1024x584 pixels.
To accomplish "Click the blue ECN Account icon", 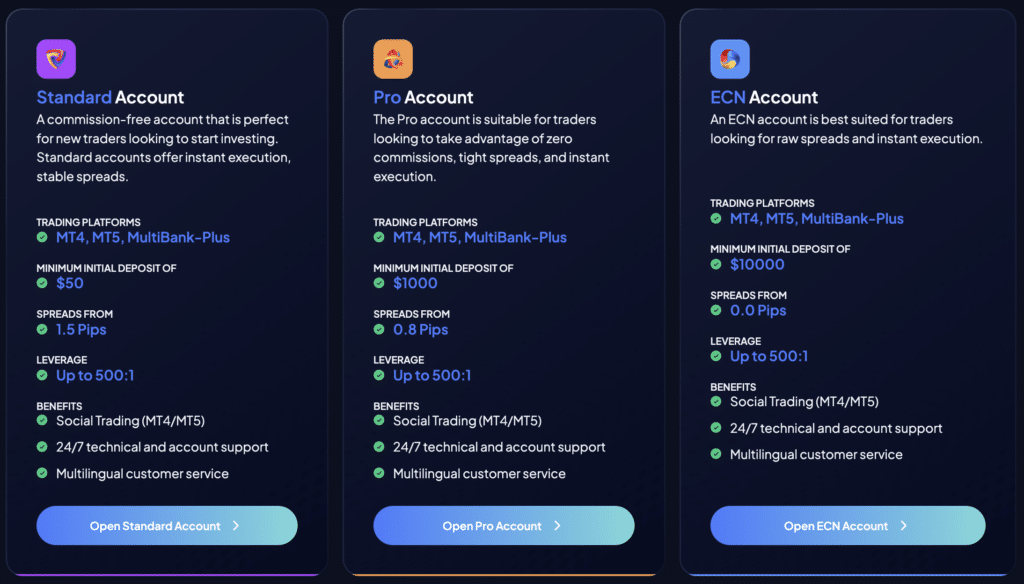I will (730, 59).
